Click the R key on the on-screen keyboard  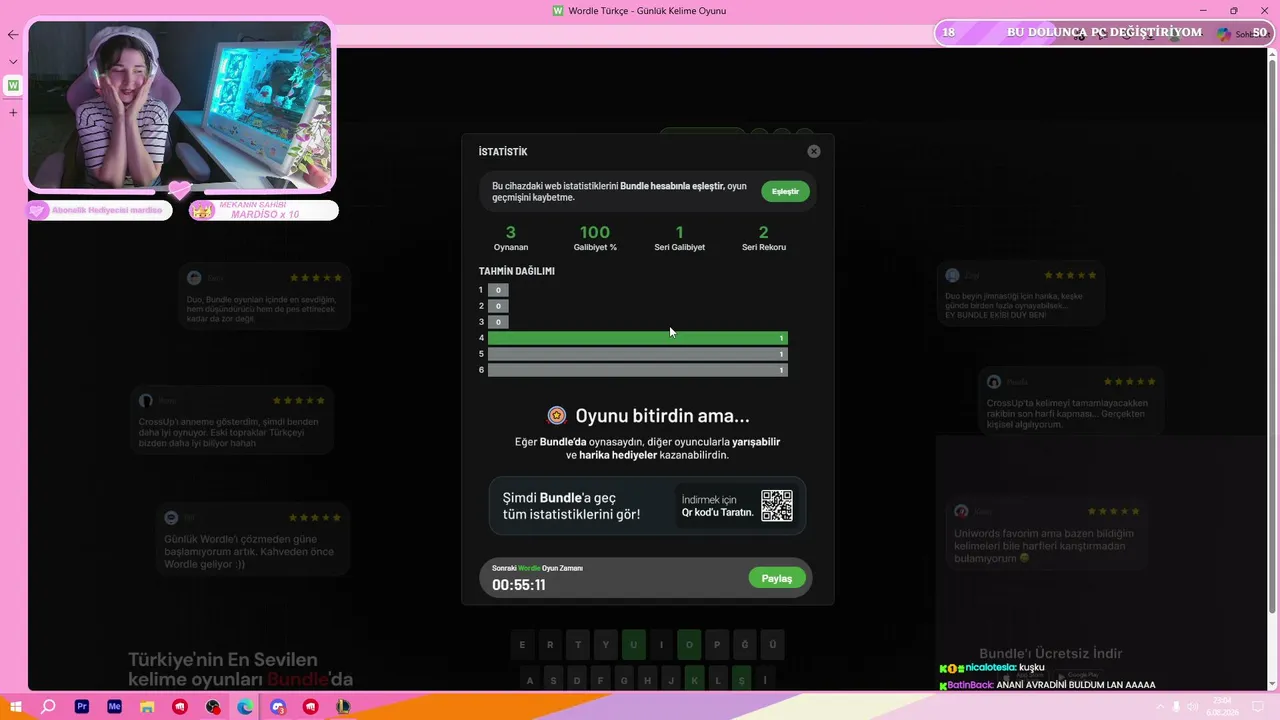pos(550,645)
